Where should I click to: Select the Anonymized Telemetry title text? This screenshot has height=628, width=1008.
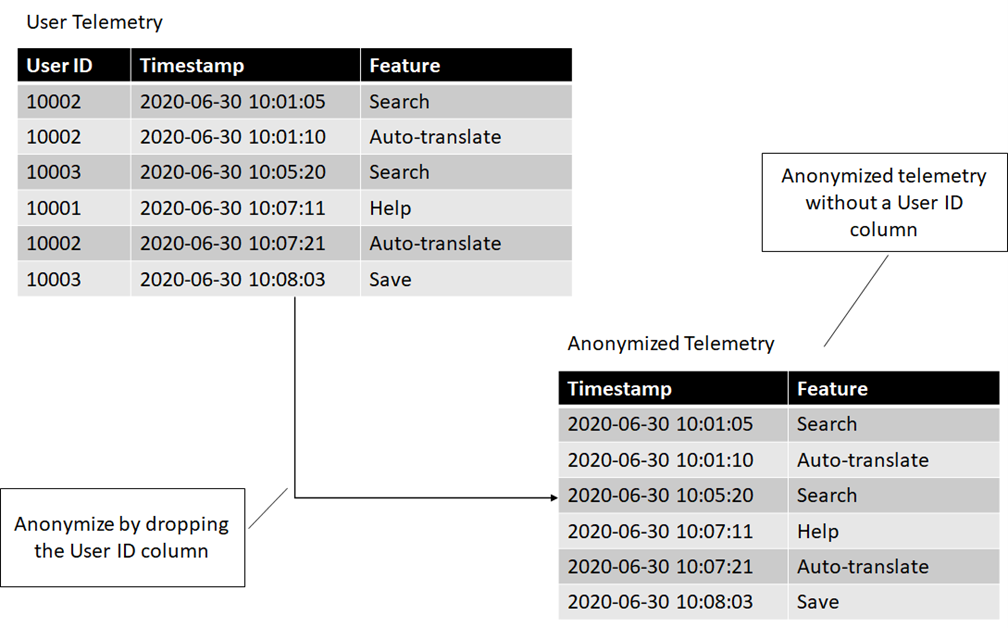click(670, 343)
